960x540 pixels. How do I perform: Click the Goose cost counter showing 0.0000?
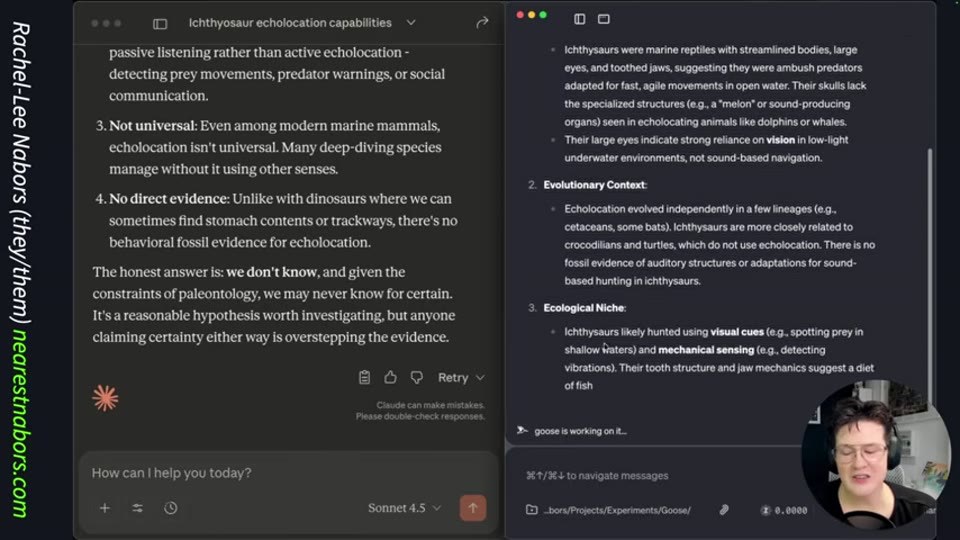click(784, 510)
